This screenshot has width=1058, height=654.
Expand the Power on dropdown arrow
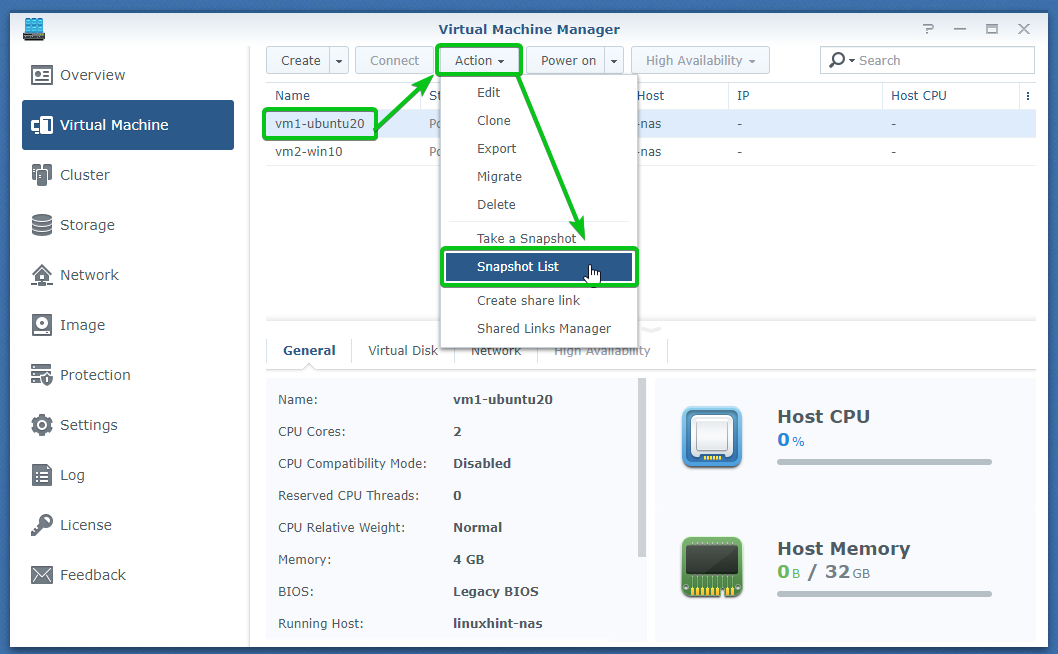click(614, 61)
